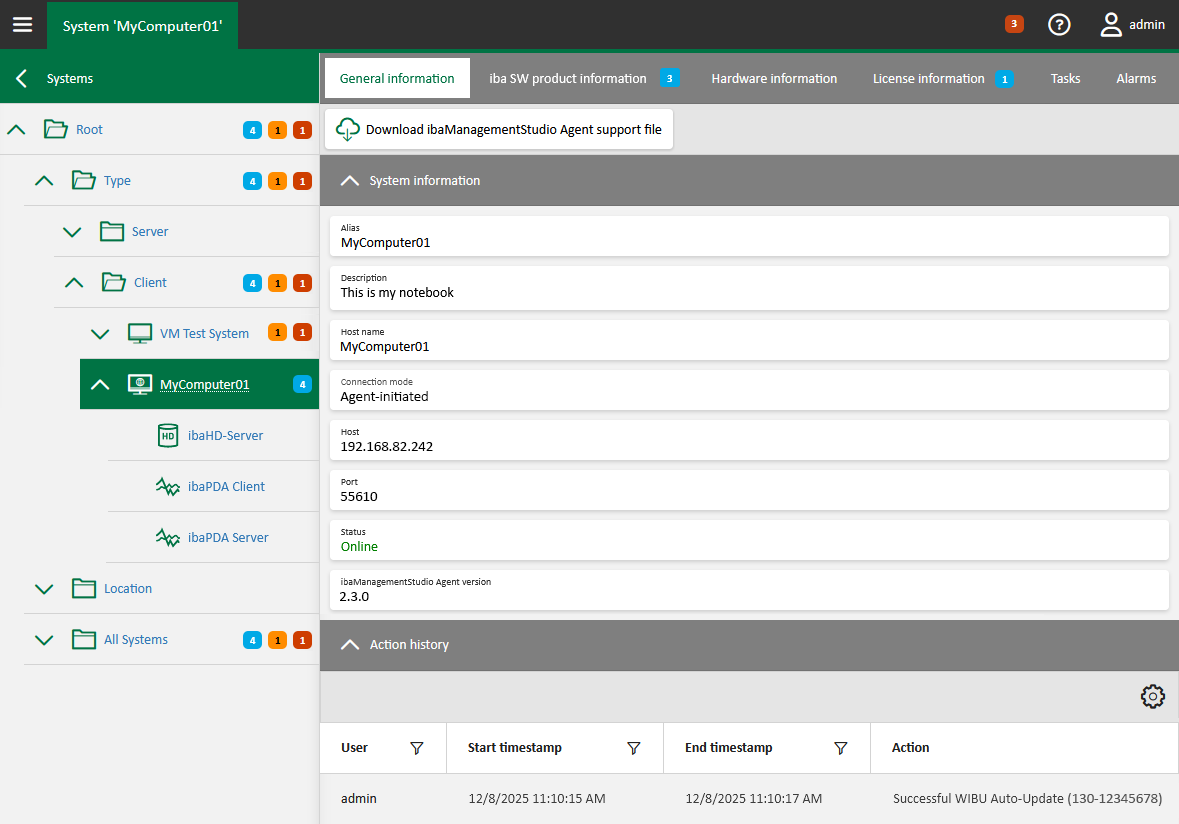Viewport: 1179px width, 824px height.
Task: Collapse the System information section
Action: coord(350,181)
